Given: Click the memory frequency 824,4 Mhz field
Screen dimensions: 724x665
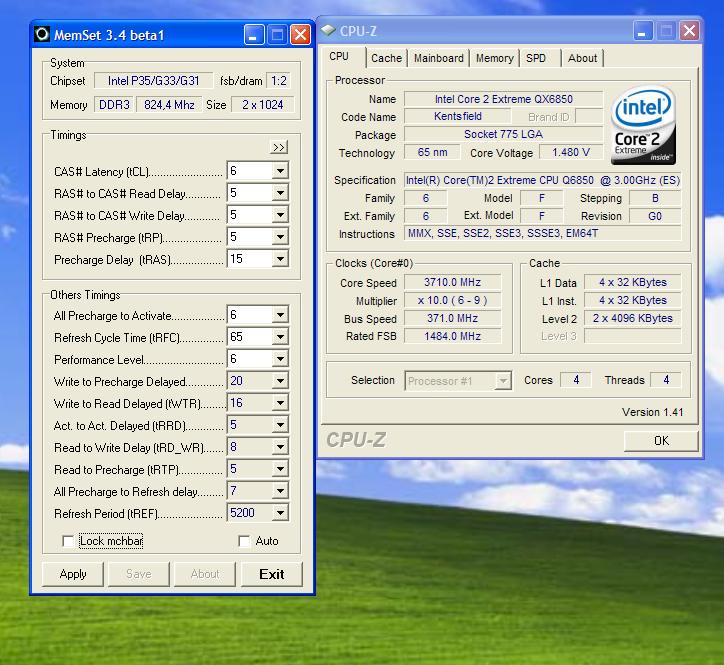Looking at the screenshot, I should (x=169, y=105).
